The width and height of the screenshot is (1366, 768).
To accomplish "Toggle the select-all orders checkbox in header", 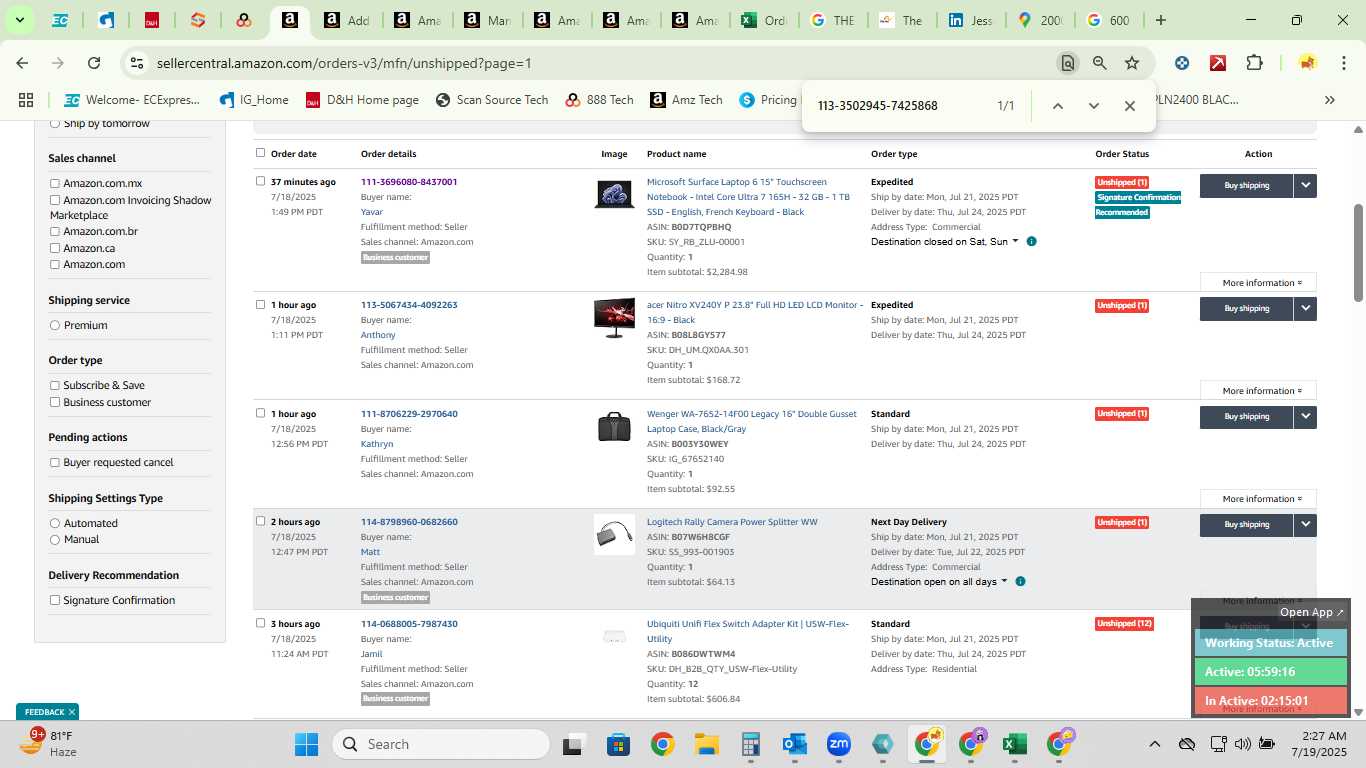I will pyautogui.click(x=260, y=153).
